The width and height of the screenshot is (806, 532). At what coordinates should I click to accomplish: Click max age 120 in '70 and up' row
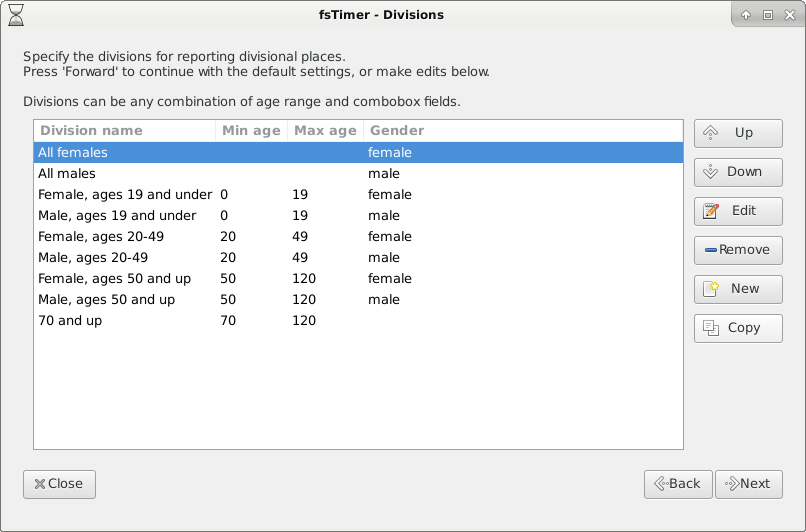[x=304, y=321]
